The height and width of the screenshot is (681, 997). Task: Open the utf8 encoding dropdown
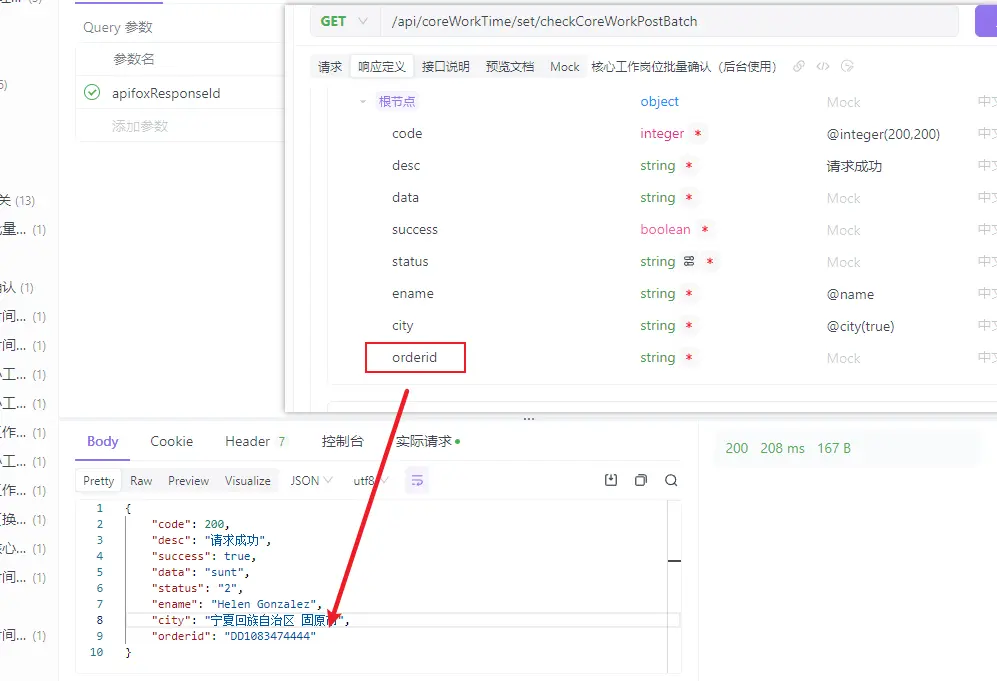click(x=370, y=481)
